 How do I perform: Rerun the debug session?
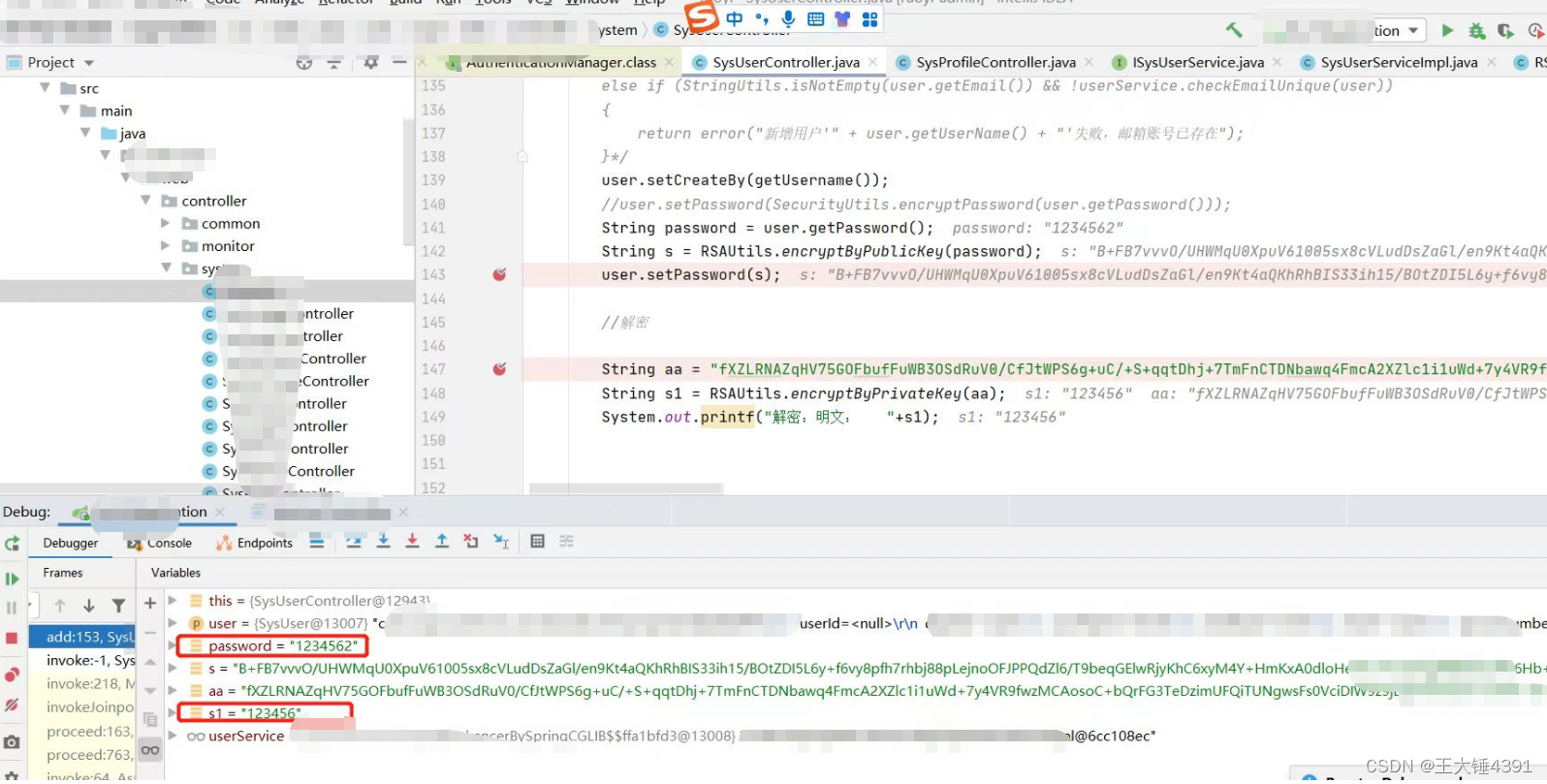click(12, 544)
